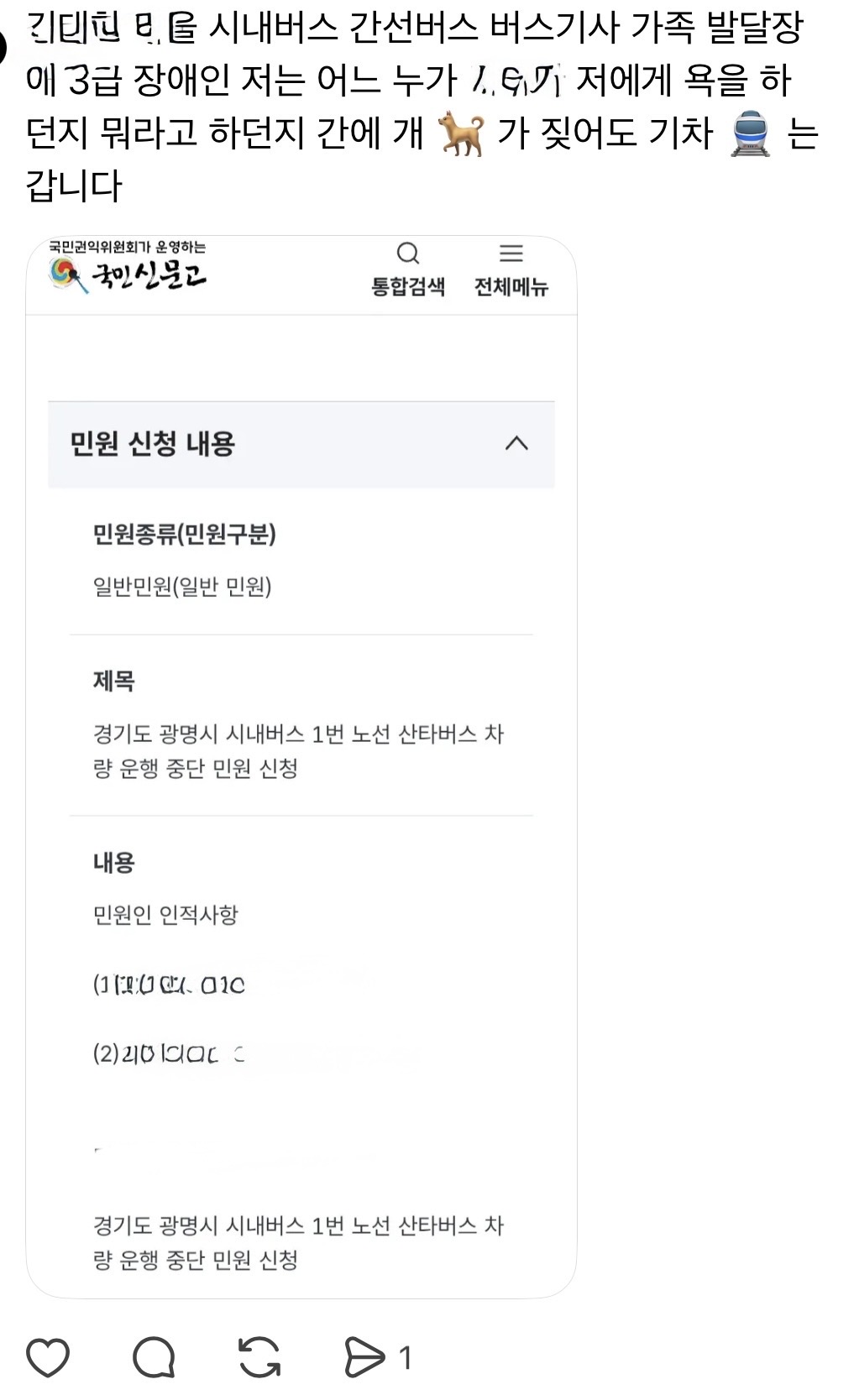Repost using the circular arrows icon
854x1400 pixels.
pos(259,1357)
